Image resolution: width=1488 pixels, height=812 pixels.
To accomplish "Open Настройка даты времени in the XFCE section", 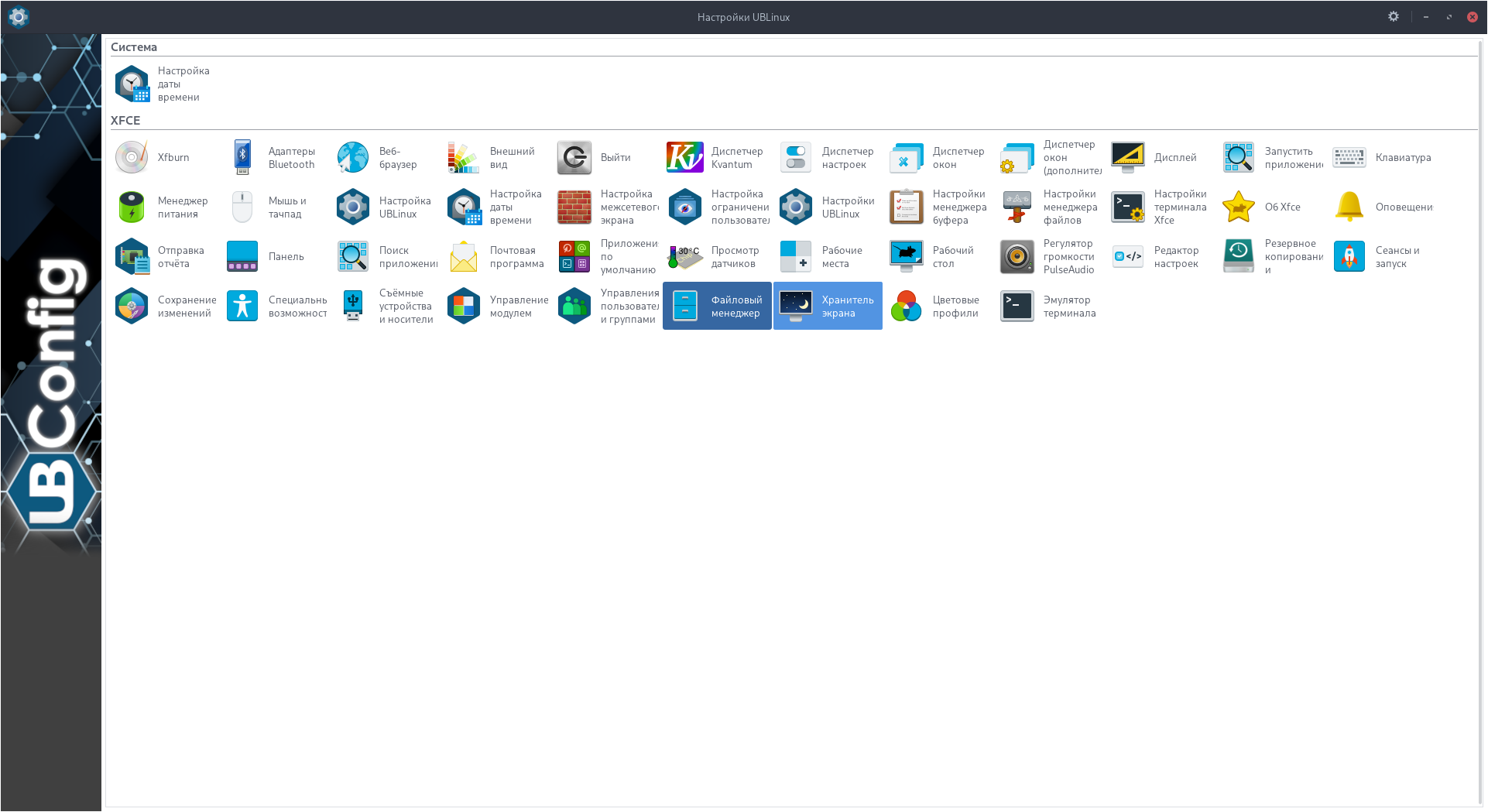I will tap(496, 207).
